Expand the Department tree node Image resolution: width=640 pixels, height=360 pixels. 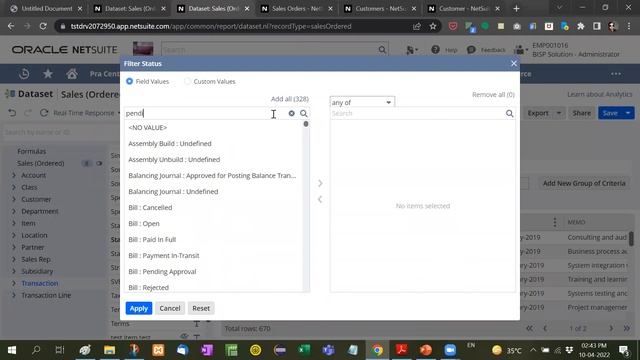(x=14, y=211)
